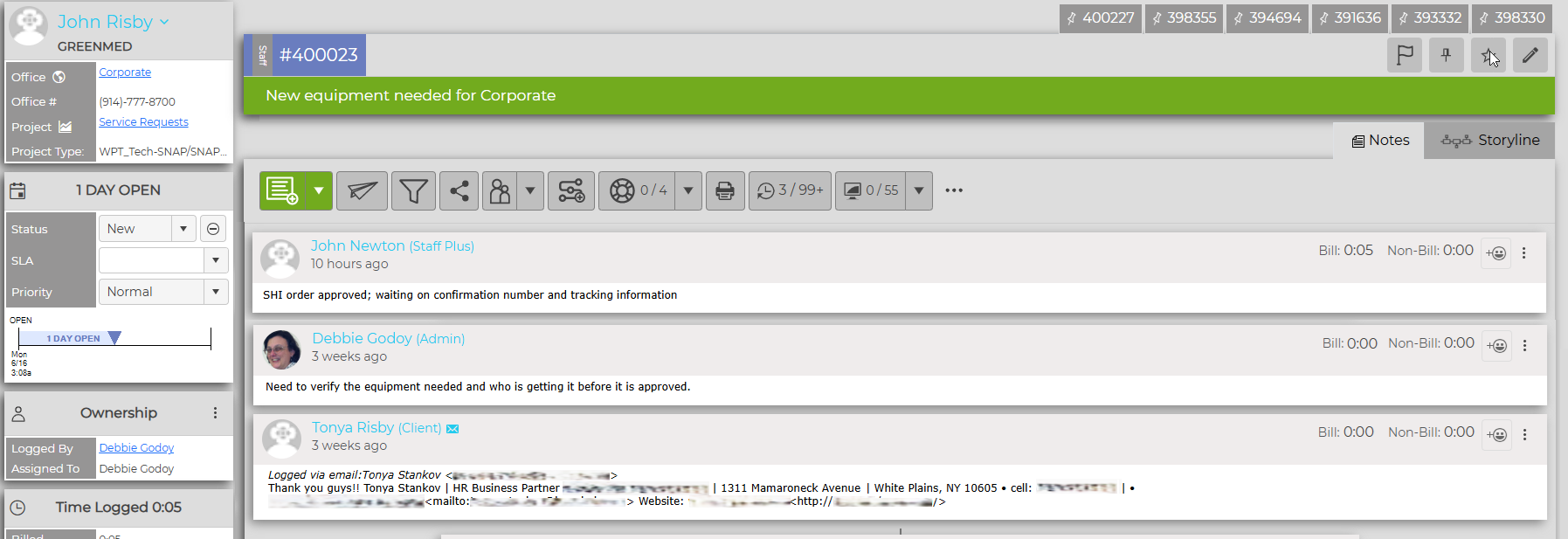Image resolution: width=1568 pixels, height=539 pixels.
Task: Edit the ticket using the pencil icon
Action: pyautogui.click(x=1530, y=55)
